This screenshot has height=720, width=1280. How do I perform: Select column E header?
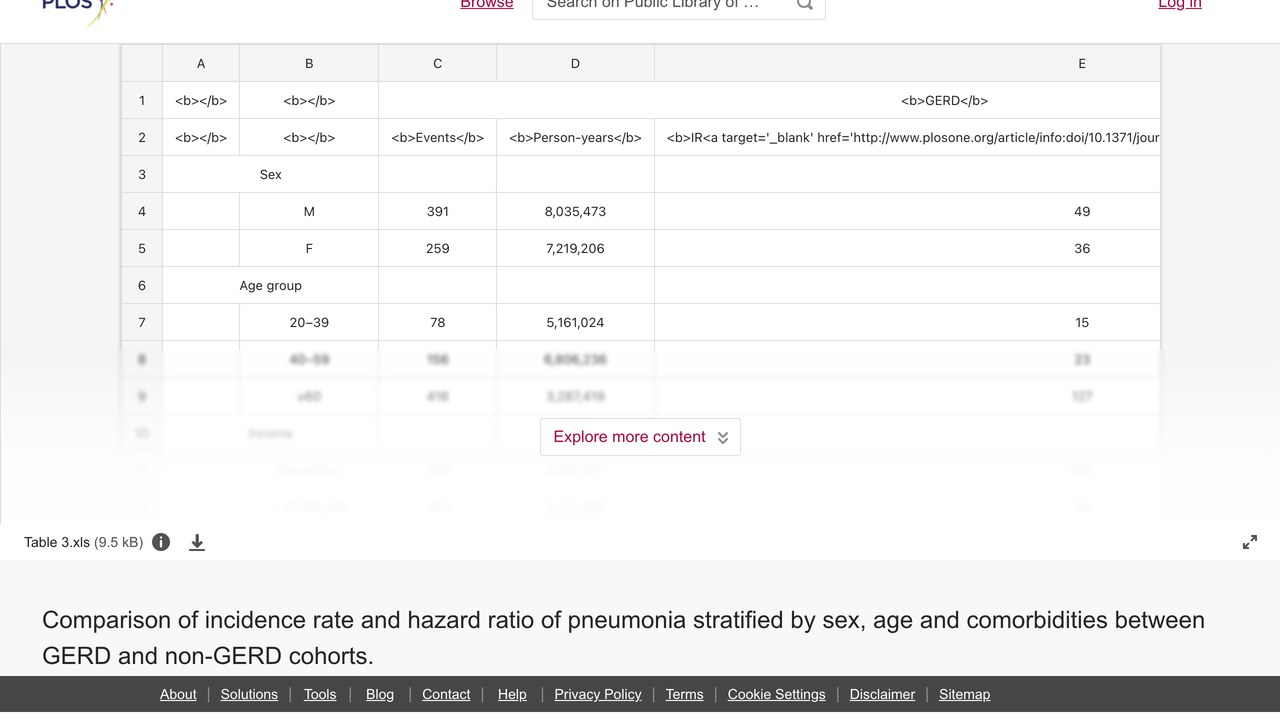pyautogui.click(x=907, y=63)
